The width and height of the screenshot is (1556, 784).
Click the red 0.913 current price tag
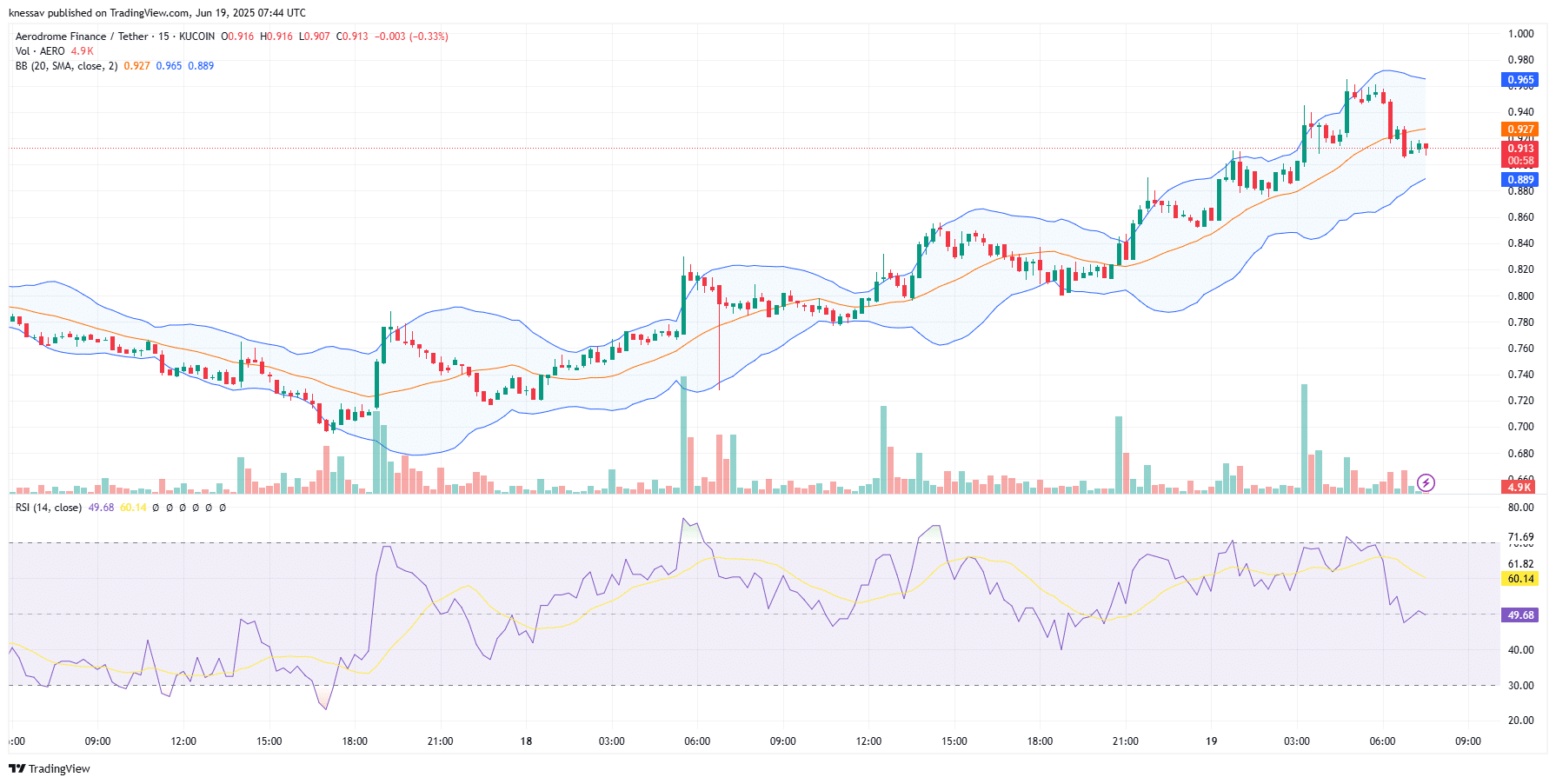pyautogui.click(x=1520, y=149)
